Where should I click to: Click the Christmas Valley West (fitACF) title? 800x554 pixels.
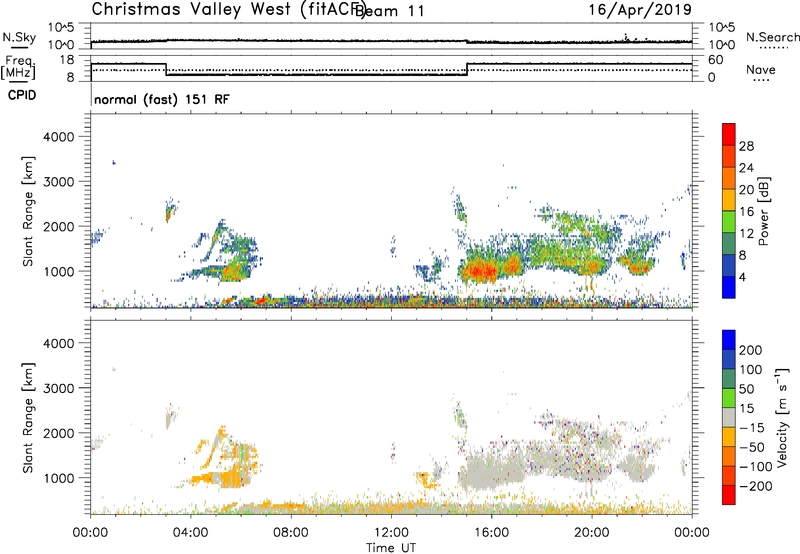[228, 10]
